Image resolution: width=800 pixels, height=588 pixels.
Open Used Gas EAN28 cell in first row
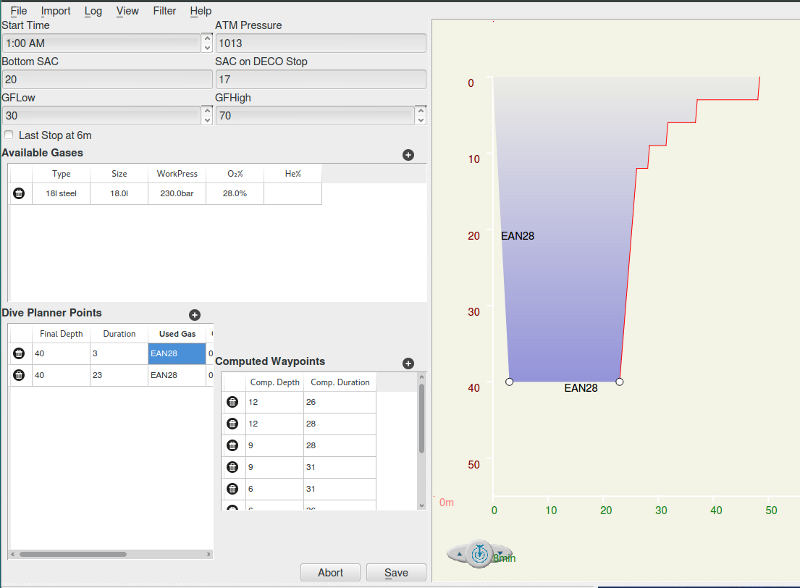tap(176, 353)
